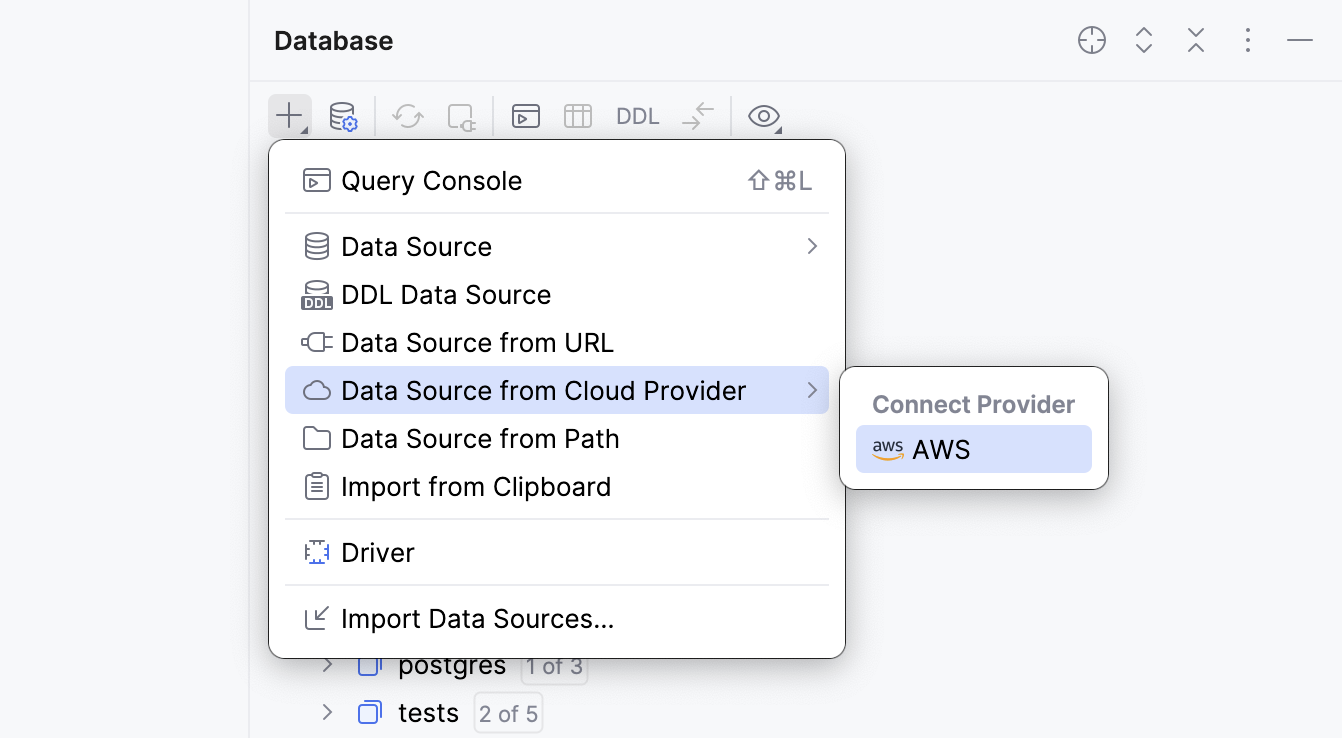Expand the postgres tree node
This screenshot has width=1342, height=738.
pyautogui.click(x=327, y=665)
